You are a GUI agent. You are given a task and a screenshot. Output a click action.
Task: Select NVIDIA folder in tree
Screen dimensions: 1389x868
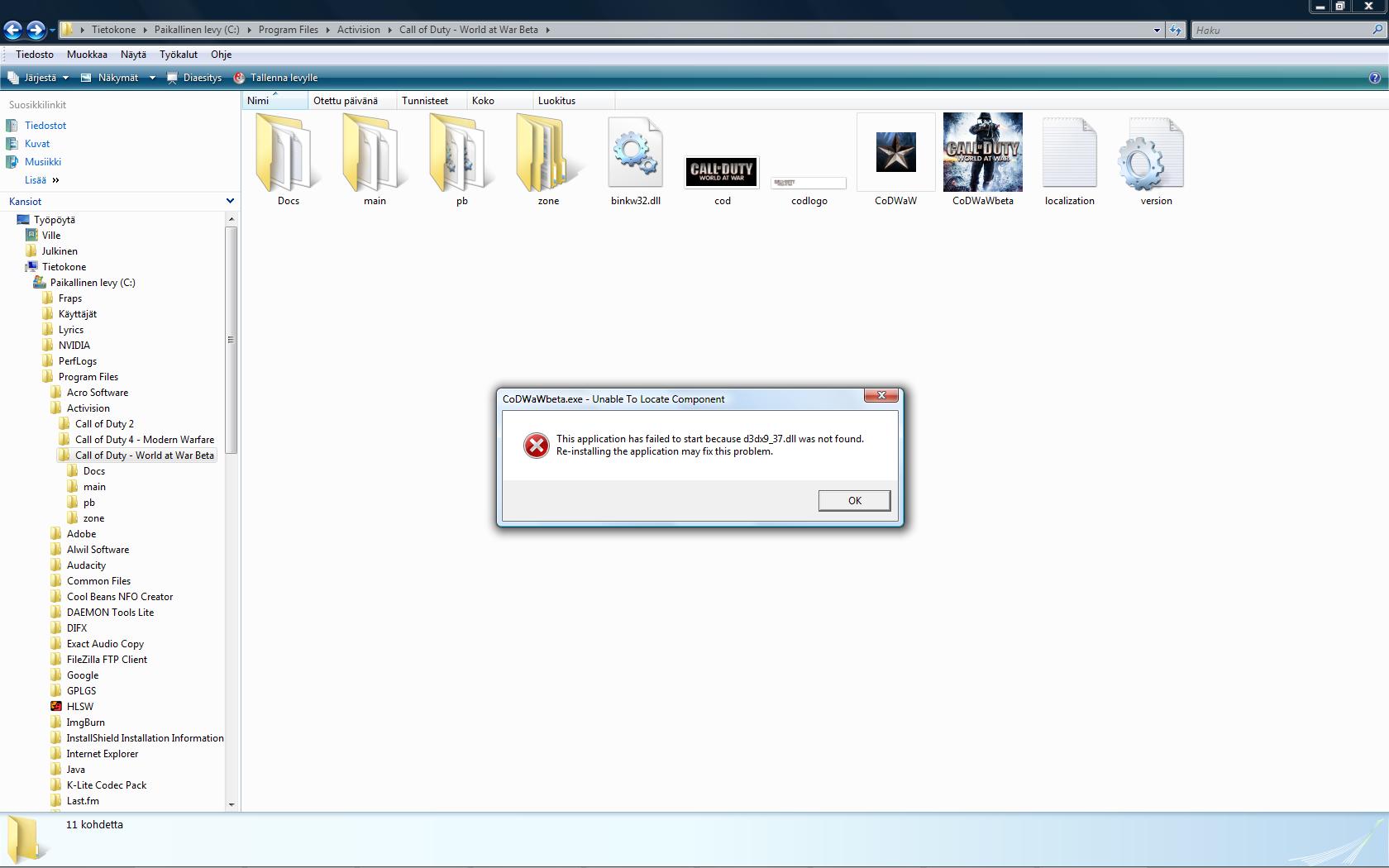[x=74, y=346]
